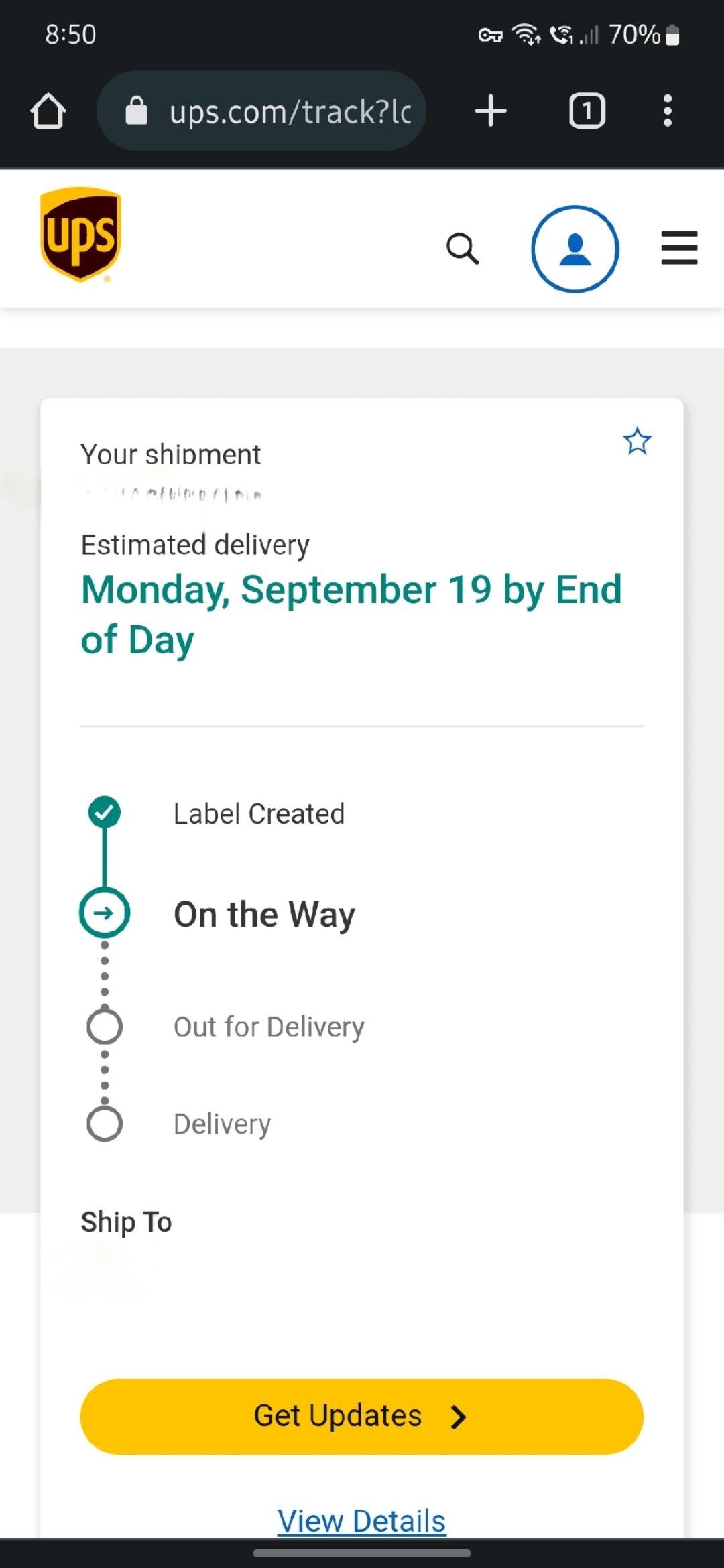This screenshot has width=724, height=1568.
Task: Open a new browser tab with plus
Action: point(491,111)
